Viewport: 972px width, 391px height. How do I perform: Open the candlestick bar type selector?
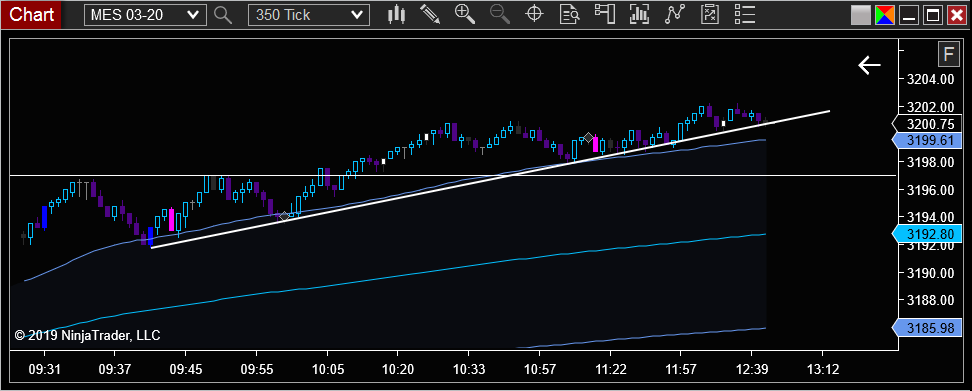pyautogui.click(x=396, y=15)
